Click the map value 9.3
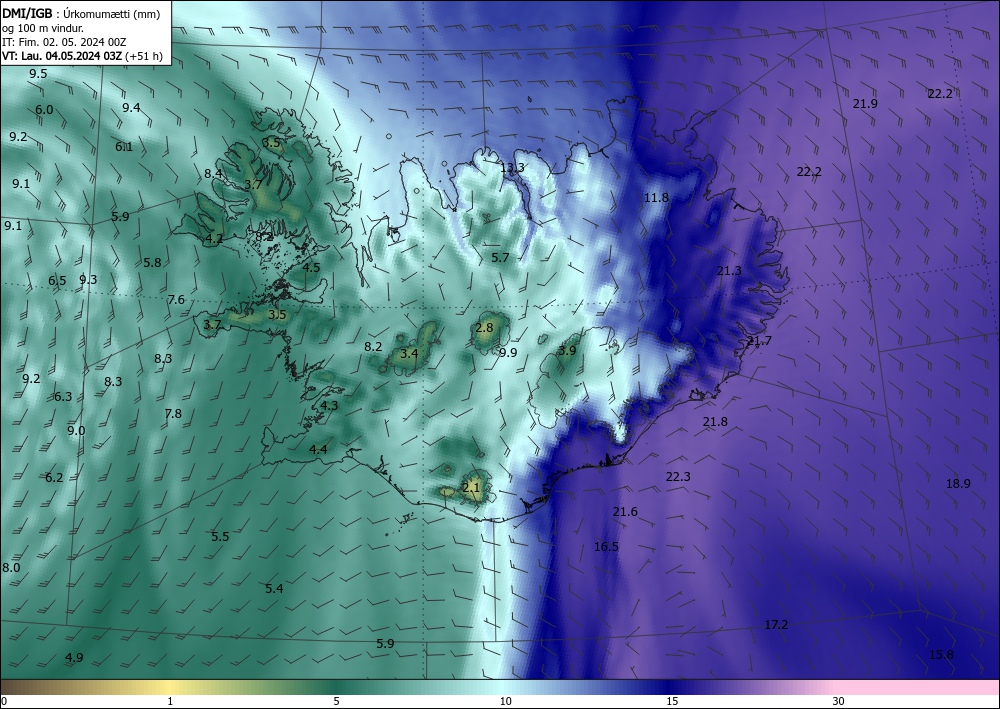The width and height of the screenshot is (1000, 709). click(88, 279)
